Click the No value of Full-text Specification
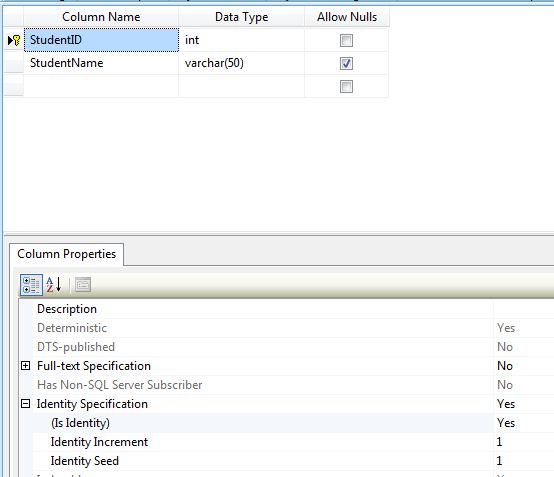 tap(505, 366)
